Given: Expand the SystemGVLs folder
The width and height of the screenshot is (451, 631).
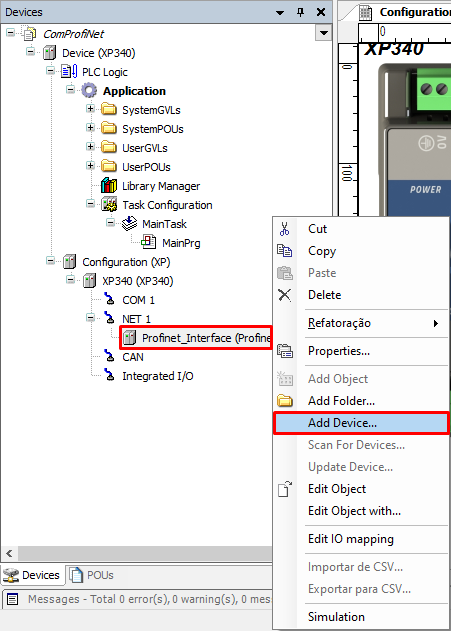Looking at the screenshot, I should [90, 109].
